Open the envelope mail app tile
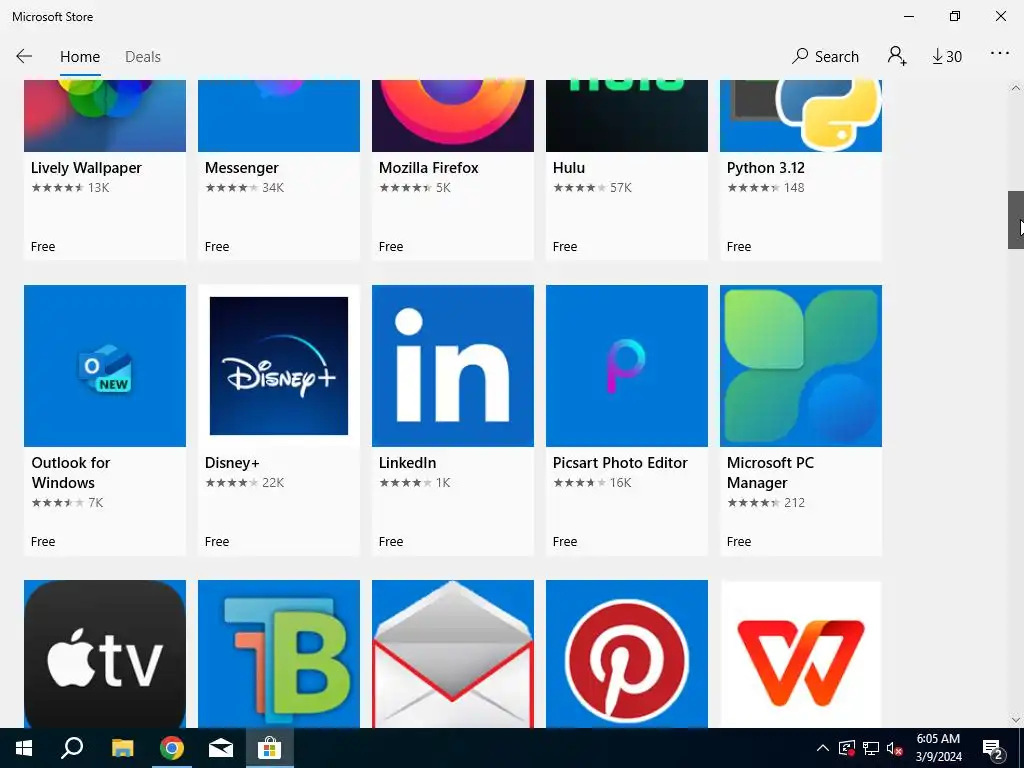This screenshot has width=1024, height=768. (x=453, y=654)
